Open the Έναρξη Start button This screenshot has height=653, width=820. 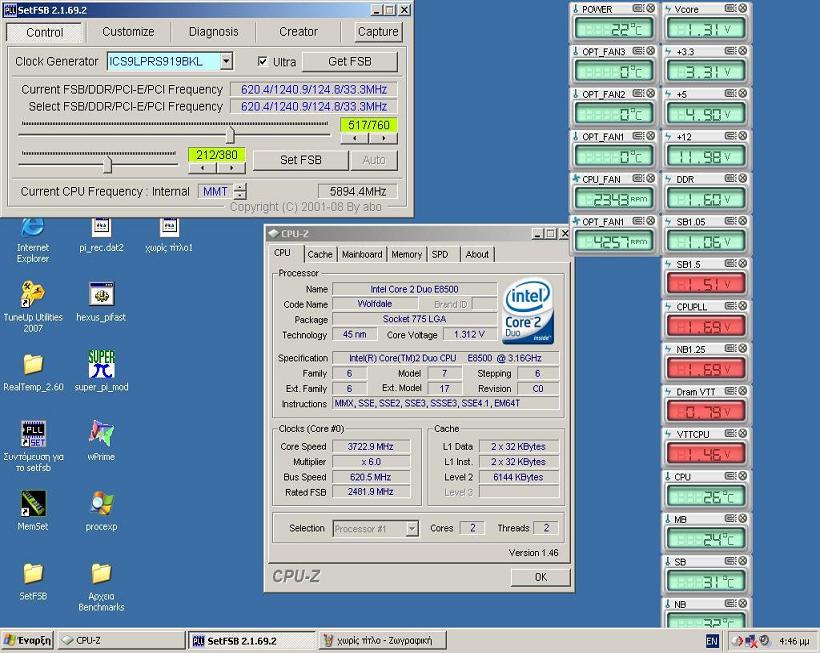[x=28, y=640]
